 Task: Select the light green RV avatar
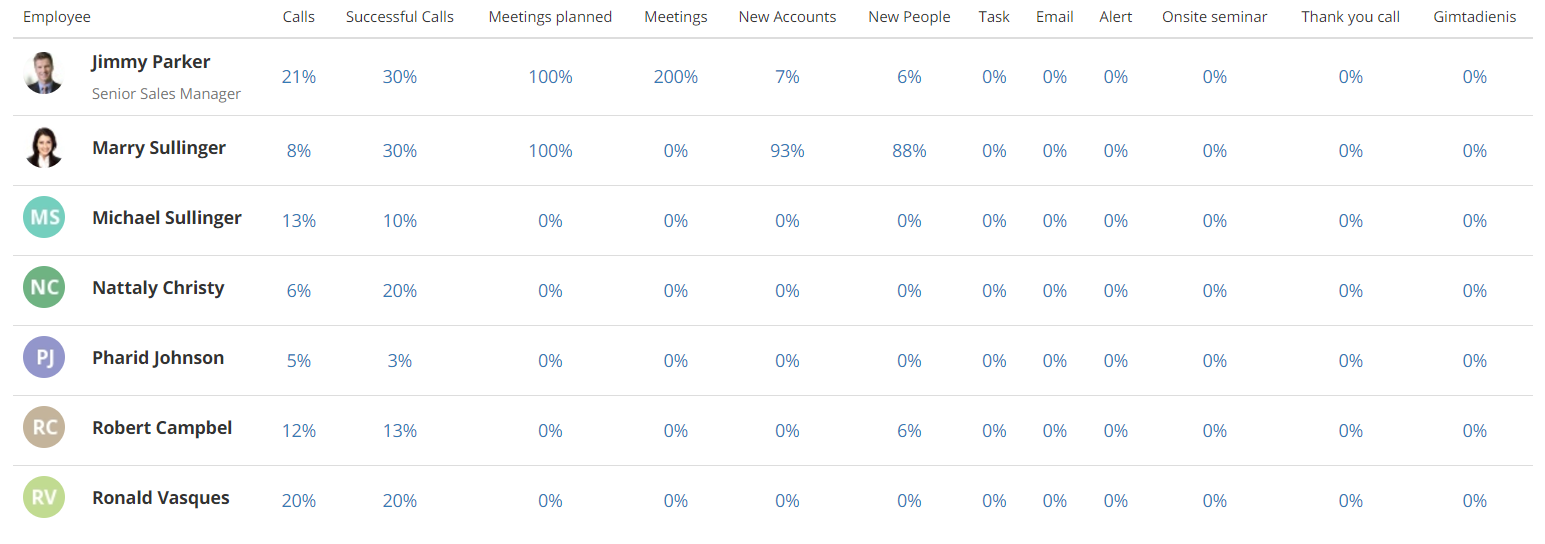[44, 497]
